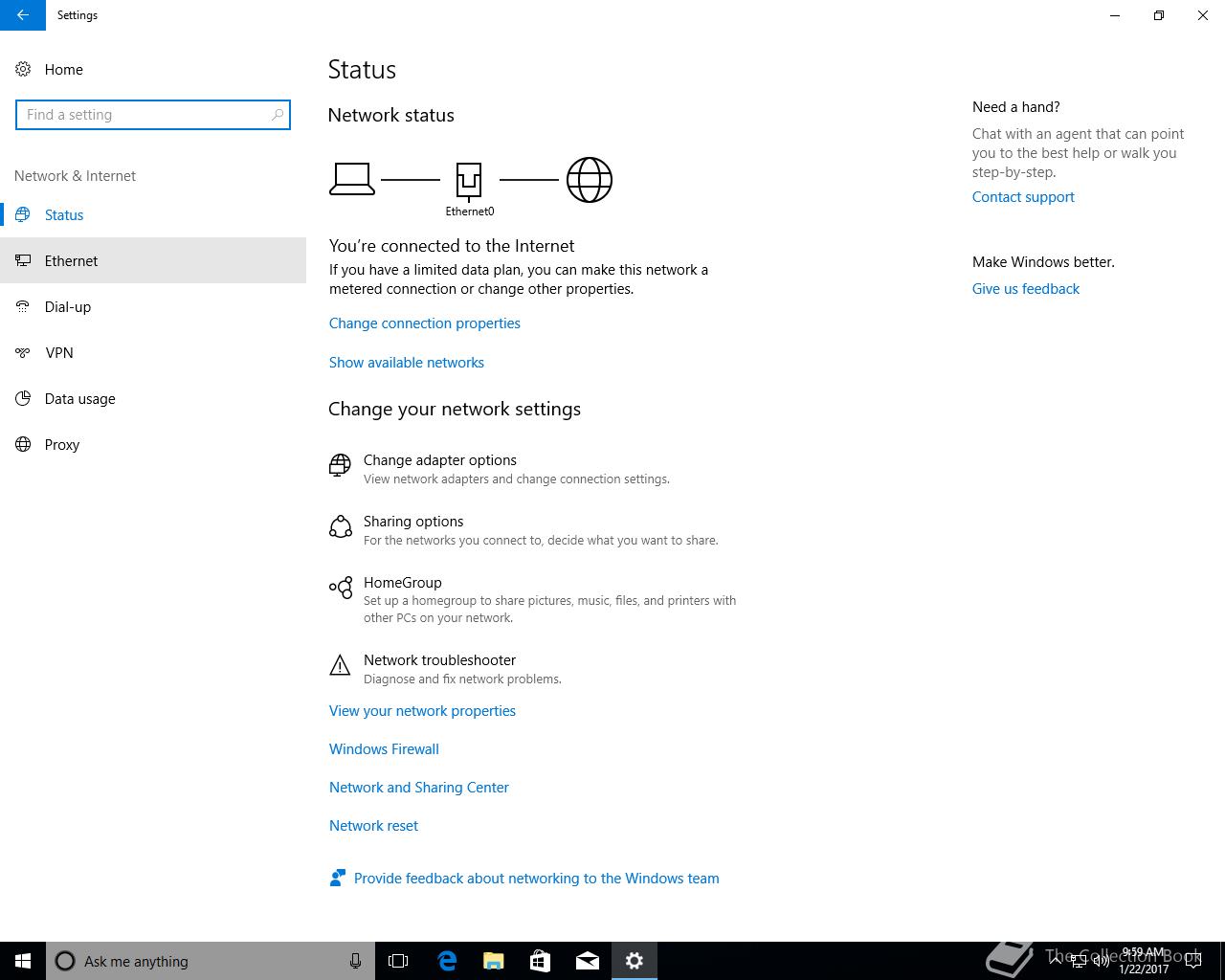
Task: Click Provide feedback about networking link
Action: (536, 879)
